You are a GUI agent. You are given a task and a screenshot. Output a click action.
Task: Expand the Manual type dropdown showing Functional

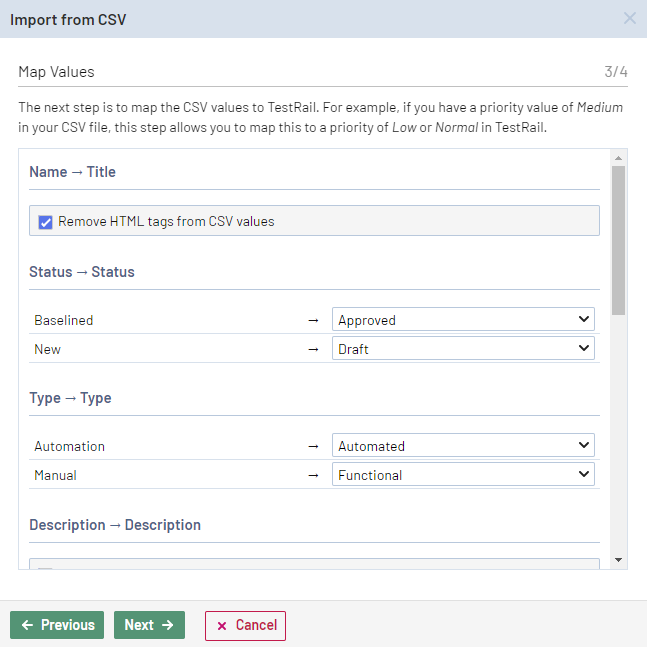[x=463, y=475]
